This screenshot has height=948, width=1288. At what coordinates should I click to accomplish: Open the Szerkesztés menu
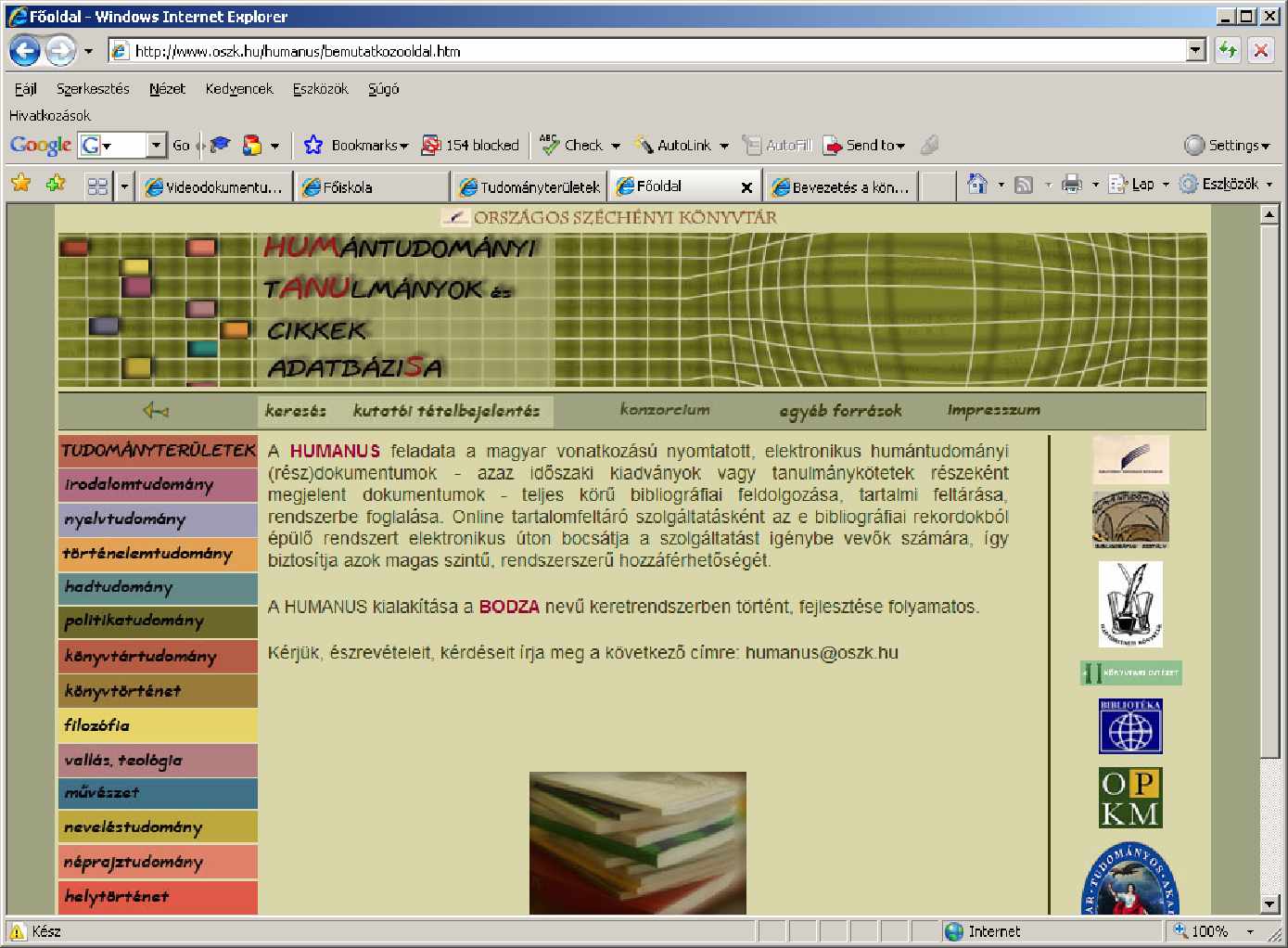pyautogui.click(x=93, y=89)
